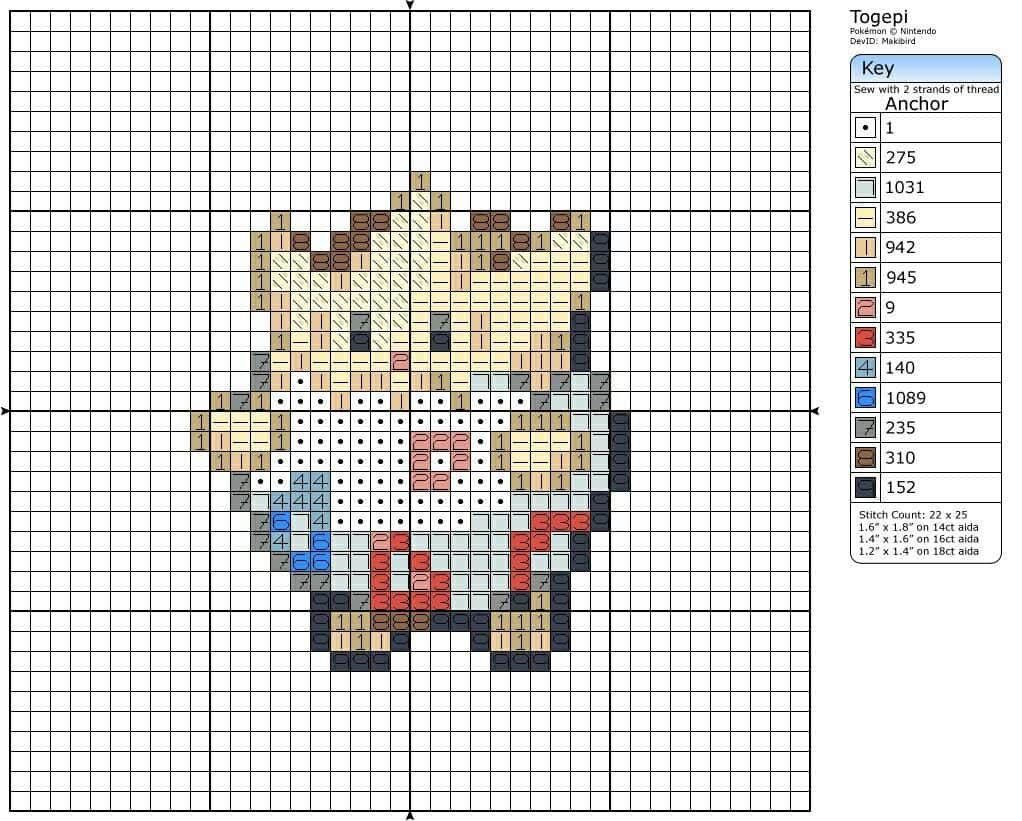Click the thread number 310 in the key
This screenshot has height=821, width=1022.
pyautogui.click(x=900, y=458)
